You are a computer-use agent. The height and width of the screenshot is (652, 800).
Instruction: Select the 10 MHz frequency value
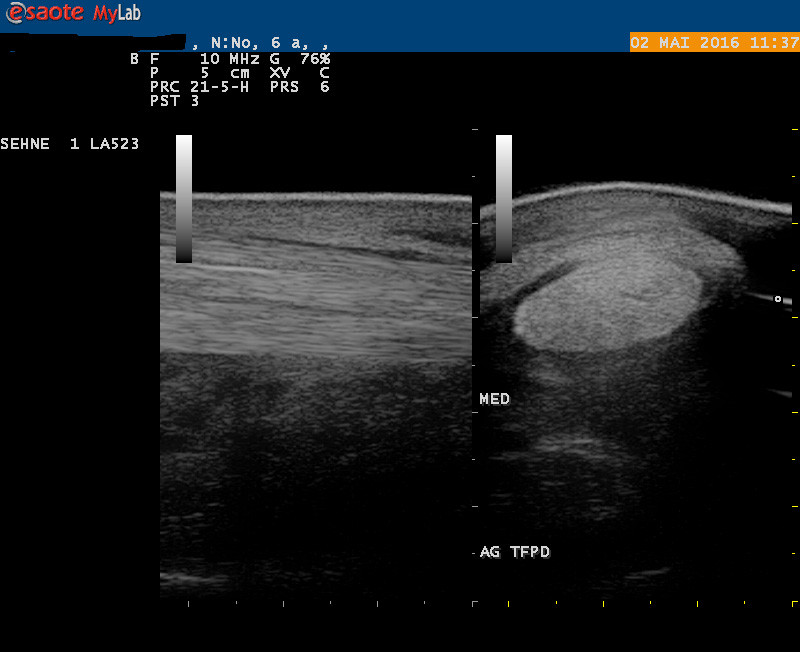click(x=230, y=59)
